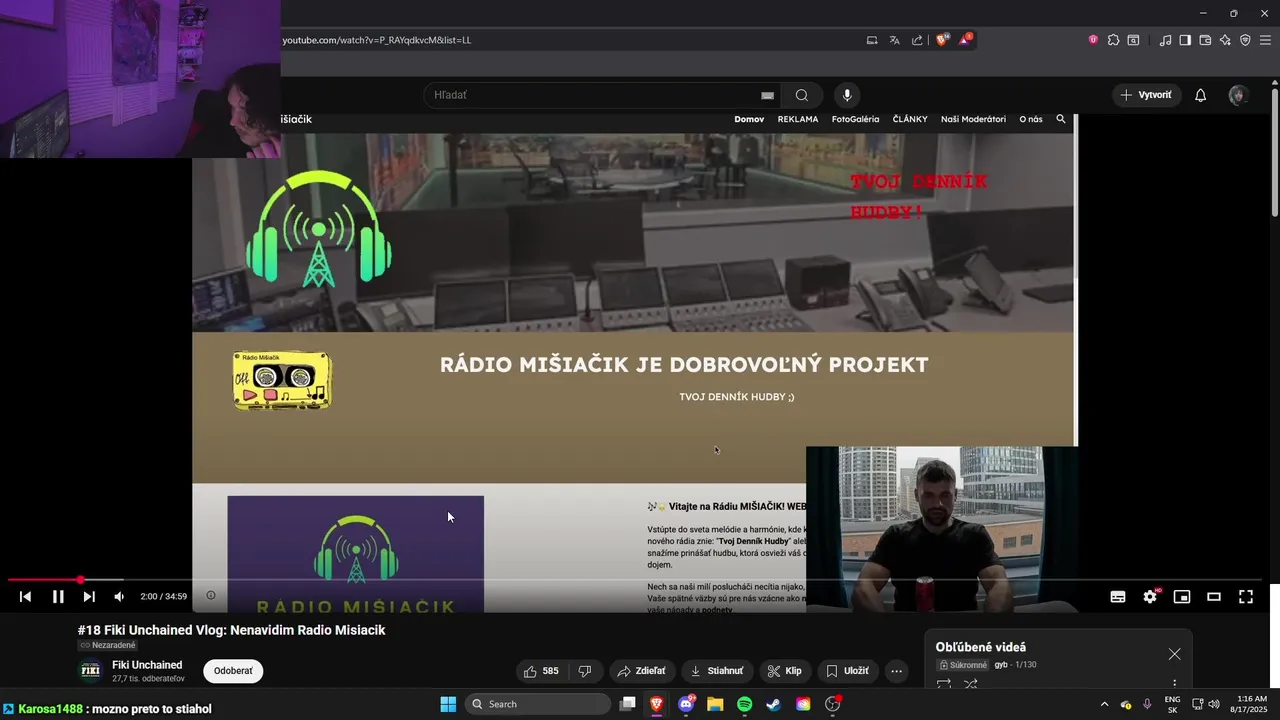Toggle playlist loop

coord(943,684)
